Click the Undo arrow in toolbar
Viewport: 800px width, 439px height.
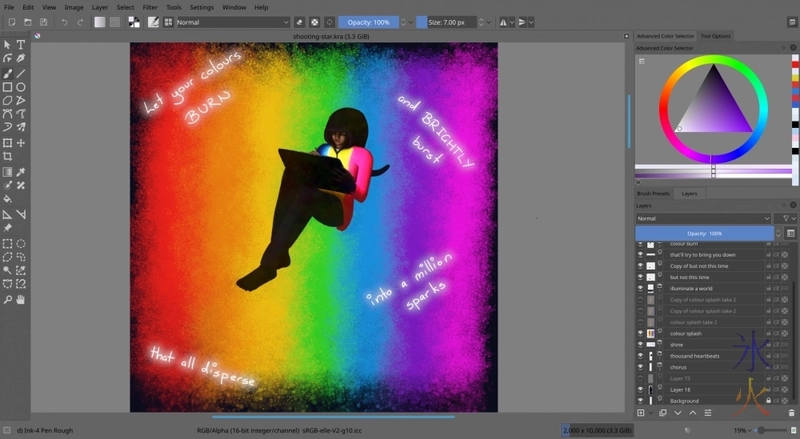(64, 21)
